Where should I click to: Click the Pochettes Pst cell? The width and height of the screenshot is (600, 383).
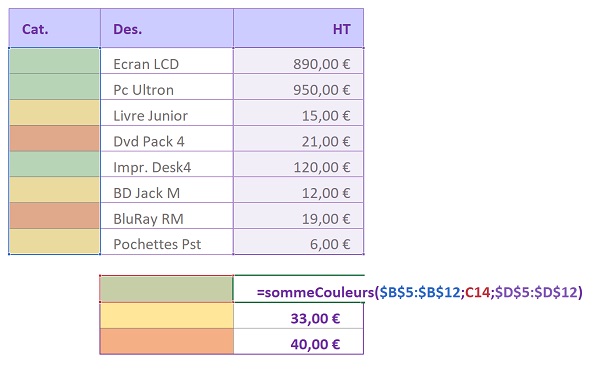[x=167, y=241]
